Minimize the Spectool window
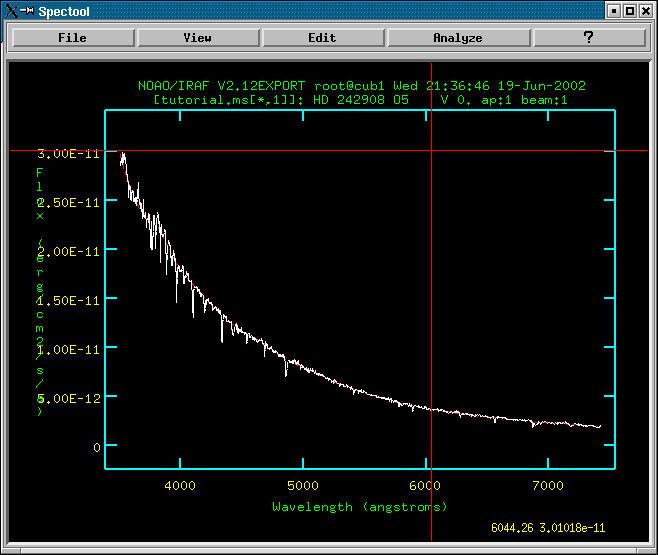Image resolution: width=658 pixels, height=555 pixels. 613,10
